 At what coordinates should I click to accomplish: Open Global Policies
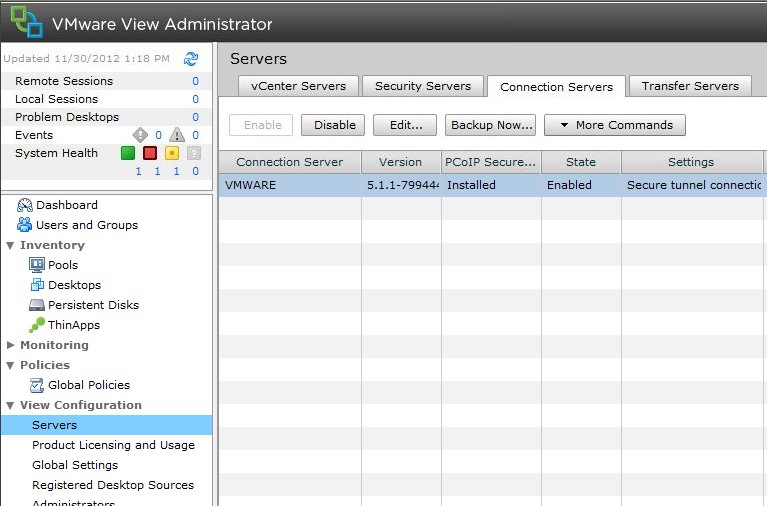[x=89, y=385]
